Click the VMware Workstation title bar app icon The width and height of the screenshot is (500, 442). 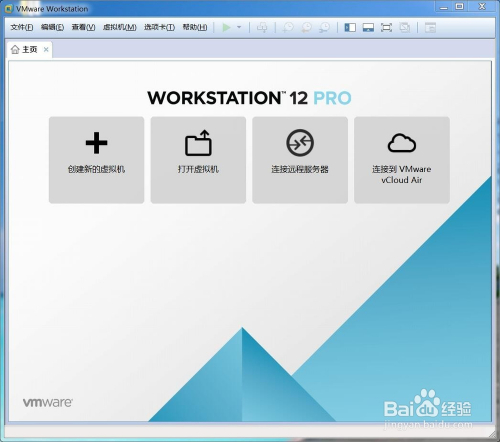(x=9, y=9)
